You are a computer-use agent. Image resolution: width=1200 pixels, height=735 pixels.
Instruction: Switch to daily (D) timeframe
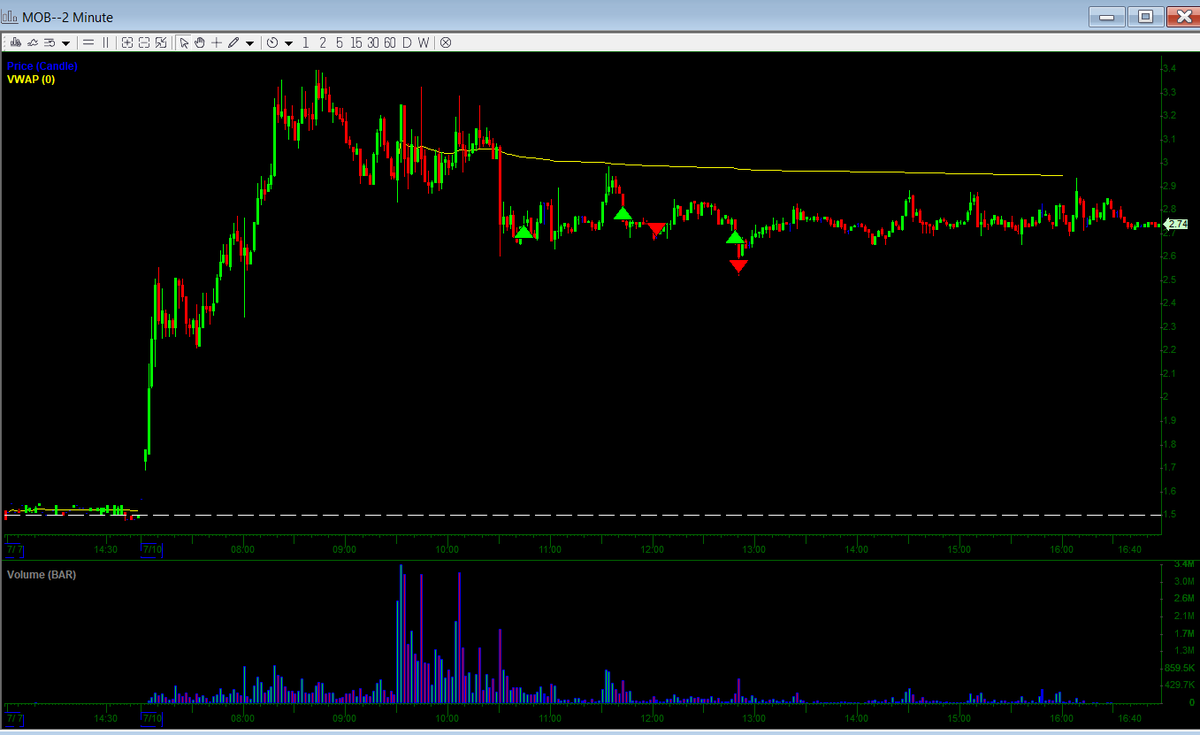coord(407,43)
